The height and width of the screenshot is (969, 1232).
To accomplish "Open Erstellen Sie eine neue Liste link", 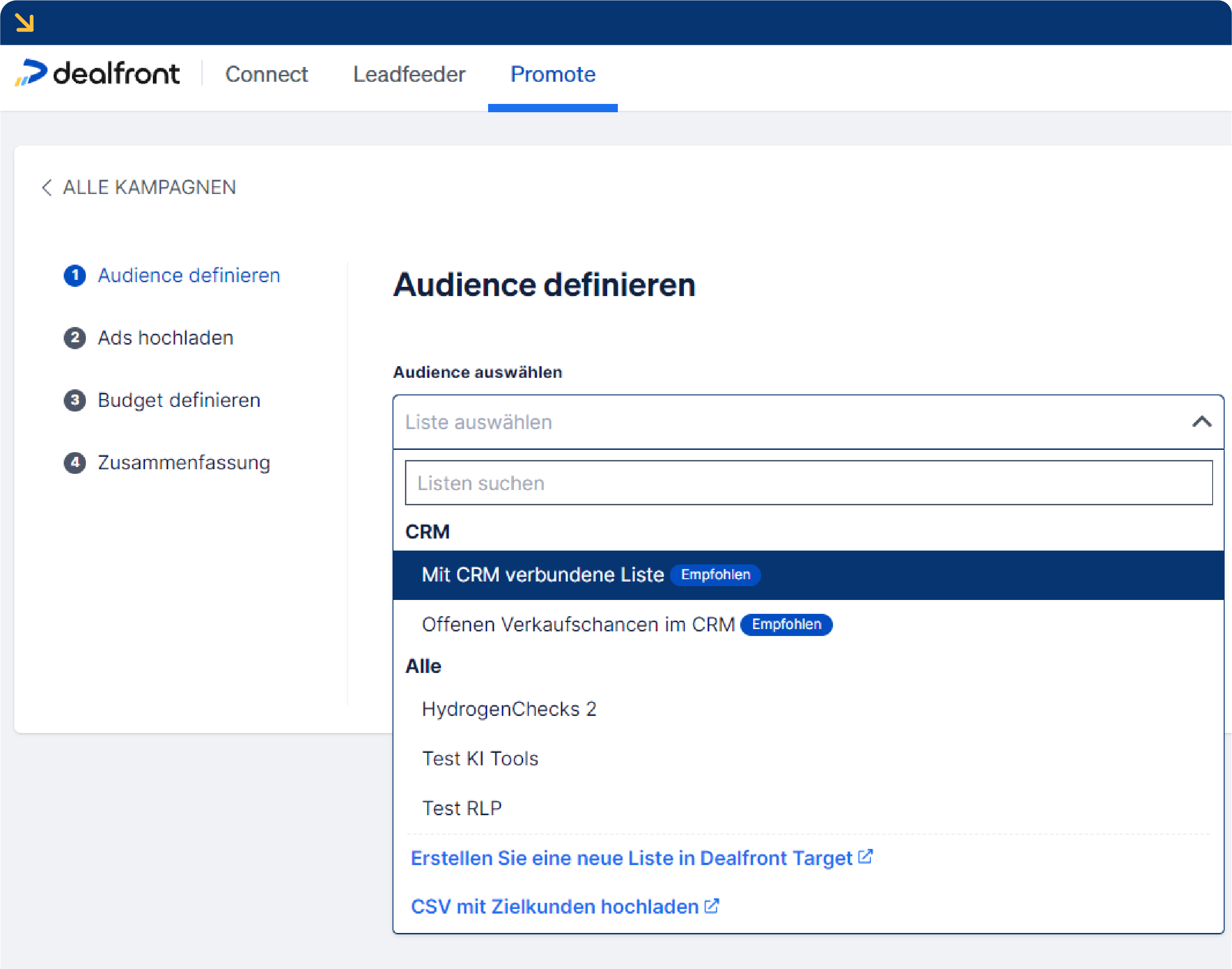I will click(x=631, y=858).
